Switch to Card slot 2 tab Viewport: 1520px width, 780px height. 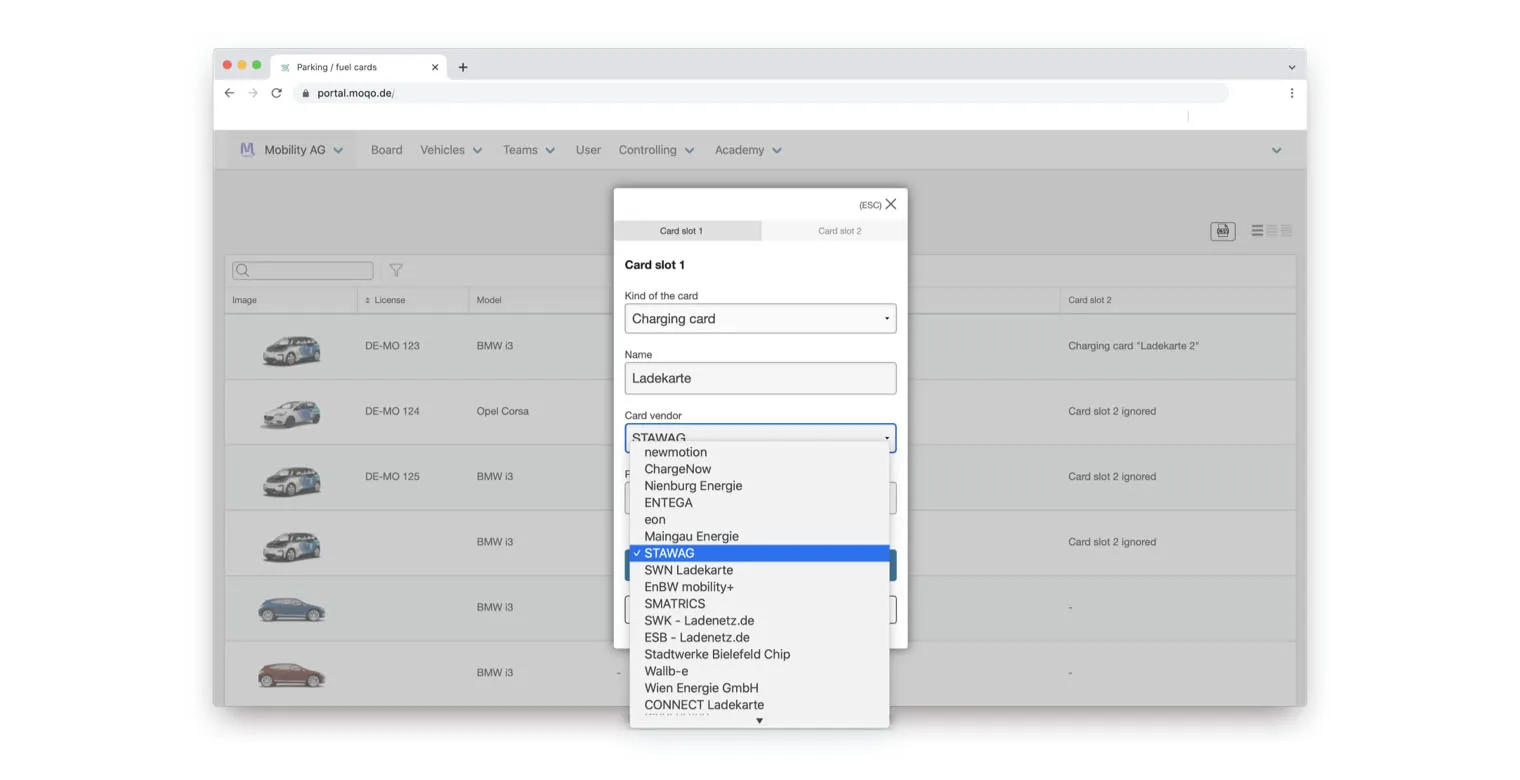click(839, 231)
